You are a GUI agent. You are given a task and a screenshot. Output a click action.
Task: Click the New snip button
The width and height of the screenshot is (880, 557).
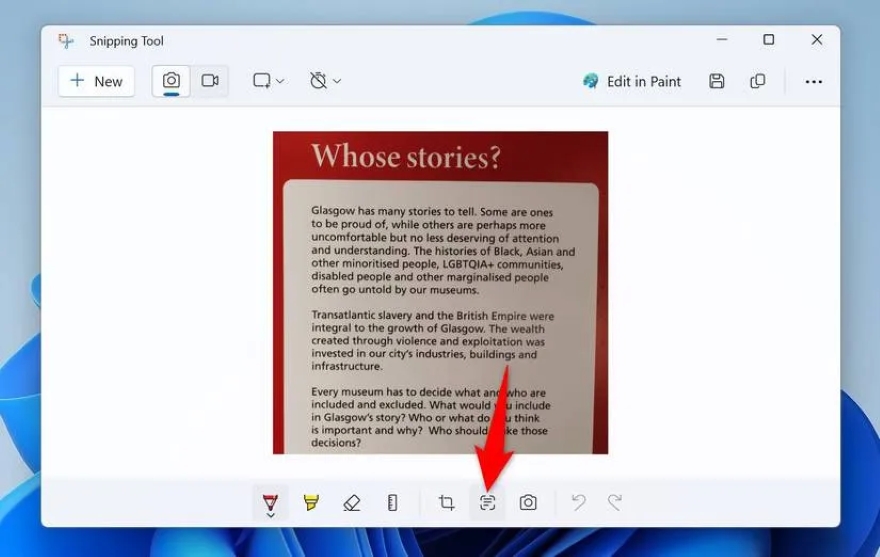tap(97, 81)
